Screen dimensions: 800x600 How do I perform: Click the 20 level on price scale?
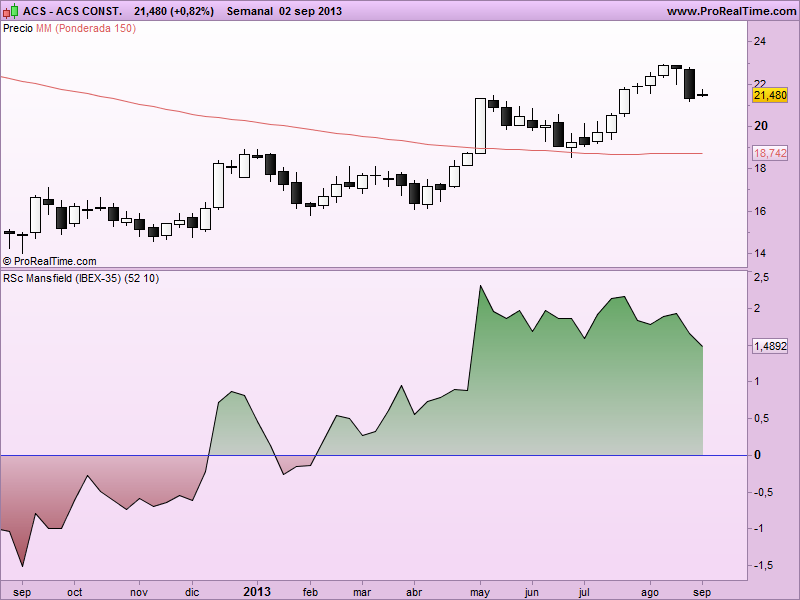[760, 126]
